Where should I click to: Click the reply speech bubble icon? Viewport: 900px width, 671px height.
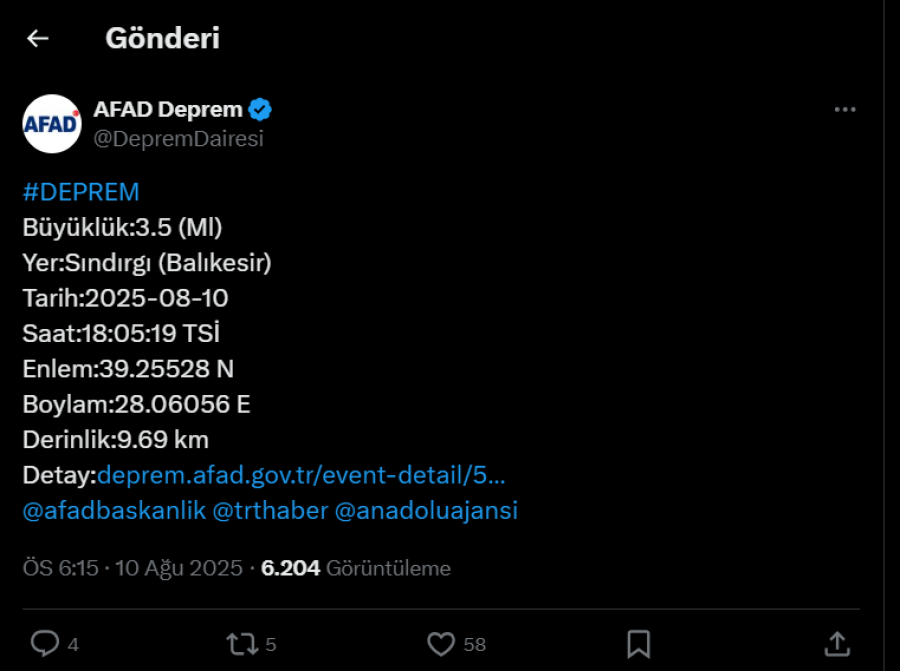tap(45, 643)
